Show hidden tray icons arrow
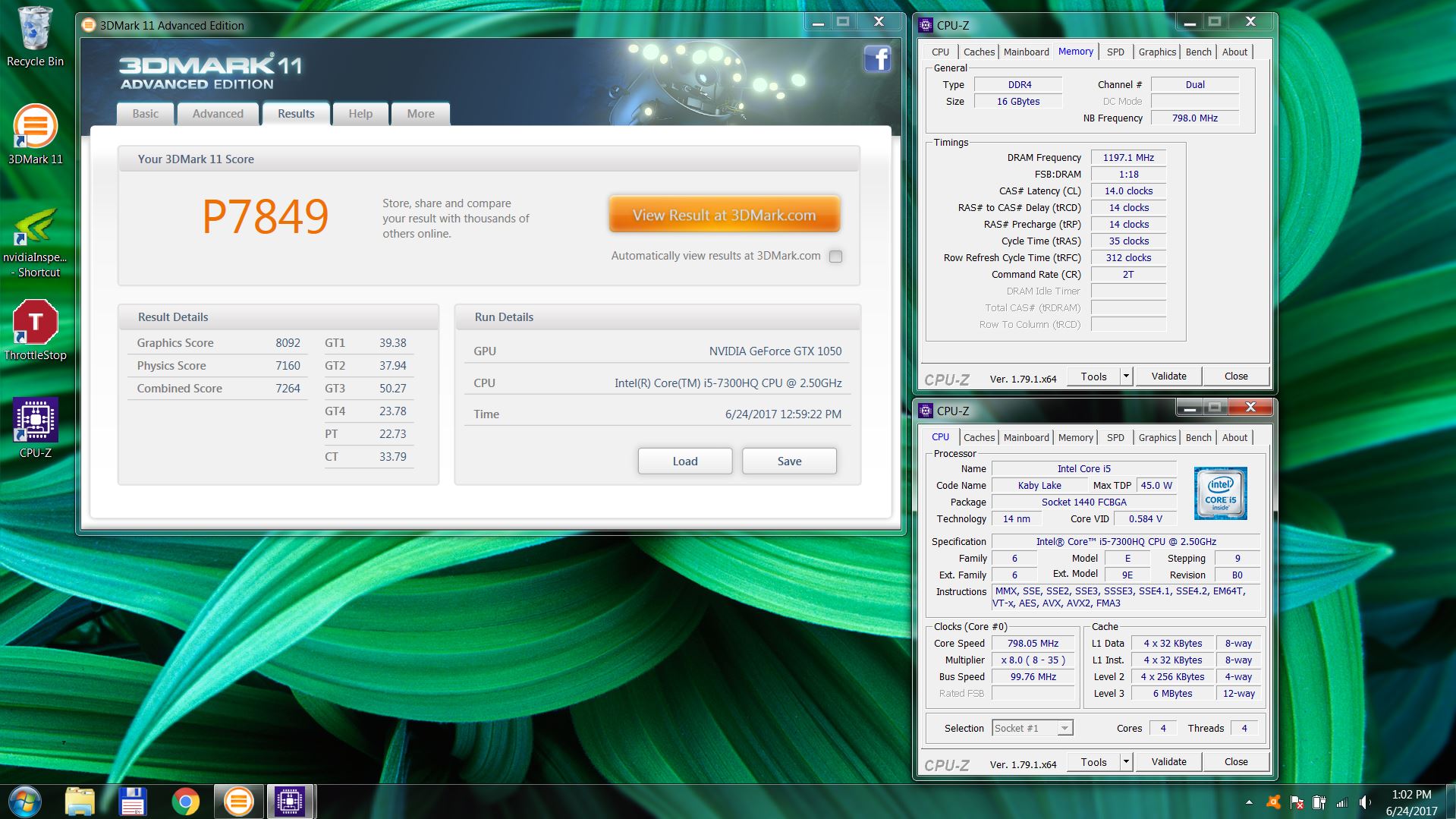Screen dimensions: 1456x819 click(x=1249, y=802)
